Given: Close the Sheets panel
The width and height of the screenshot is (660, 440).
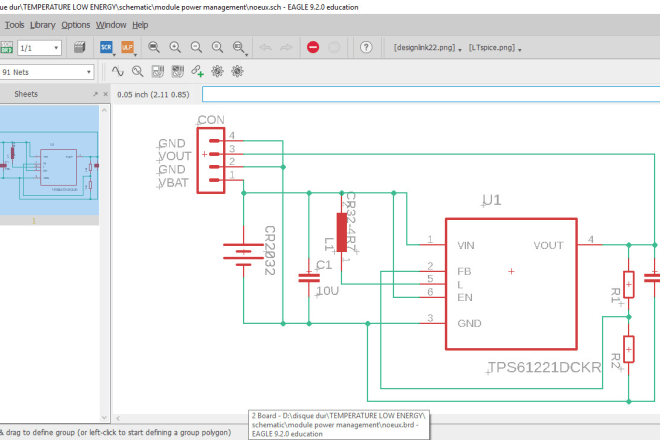Looking at the screenshot, I should coord(106,94).
